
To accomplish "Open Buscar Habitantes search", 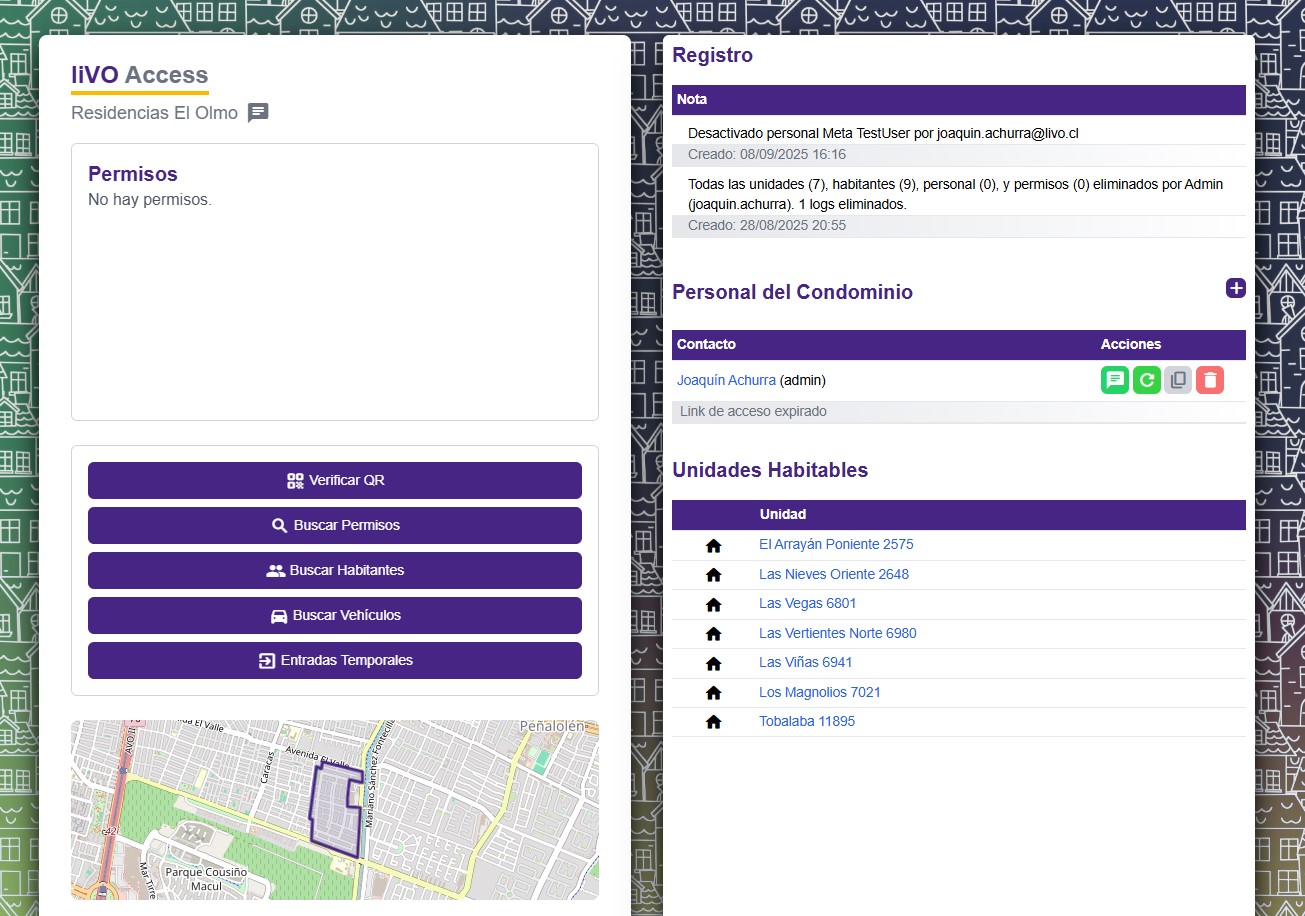I will tap(335, 570).
